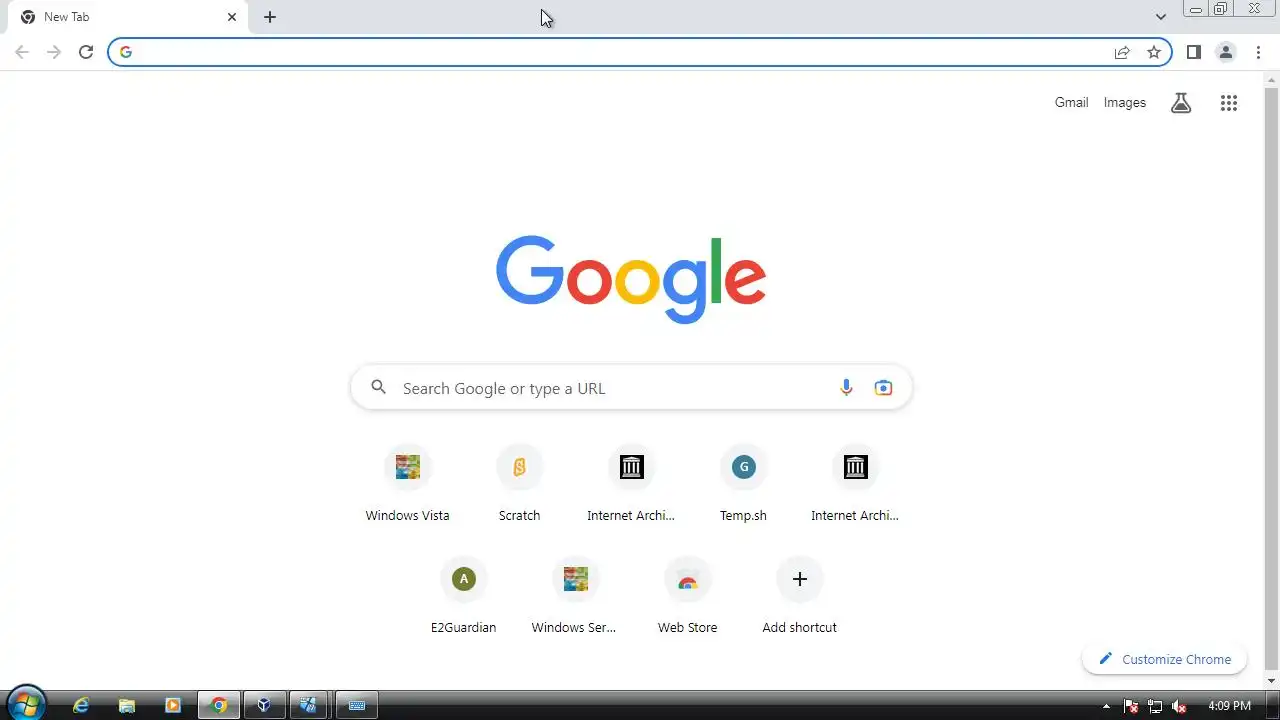
Task: Click the forward navigation arrow
Action: (x=54, y=52)
